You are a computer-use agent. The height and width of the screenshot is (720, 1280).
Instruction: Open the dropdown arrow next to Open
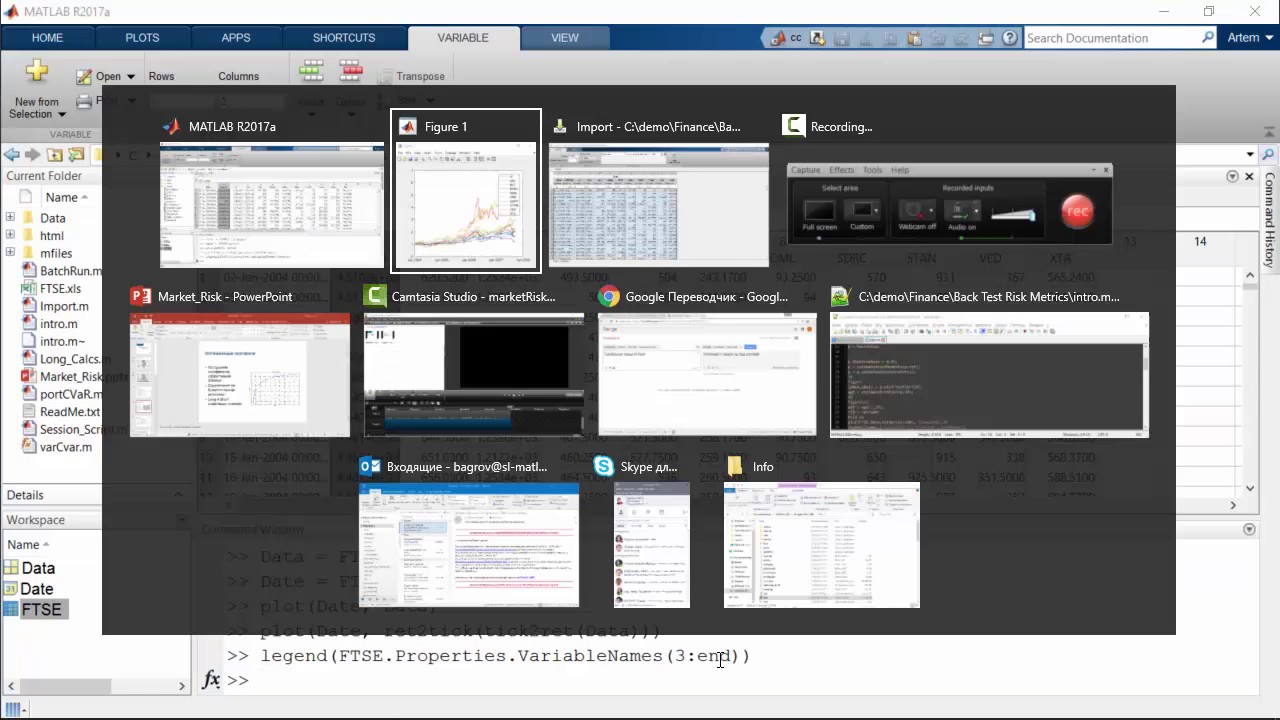coord(130,76)
